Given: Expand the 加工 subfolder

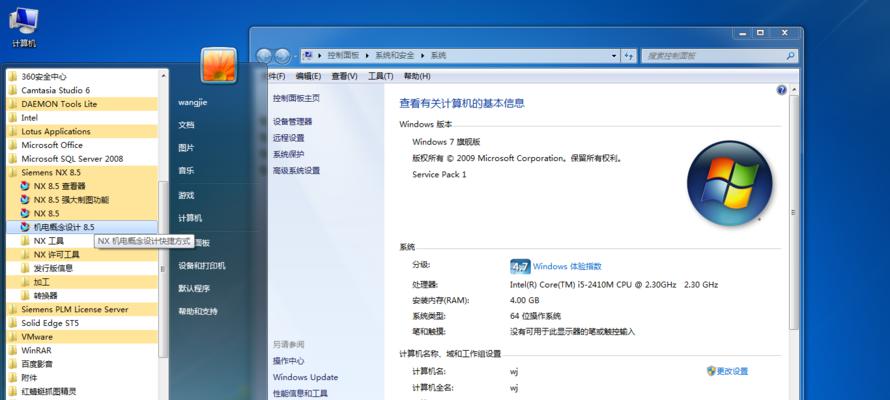Looking at the screenshot, I should coord(82,282).
